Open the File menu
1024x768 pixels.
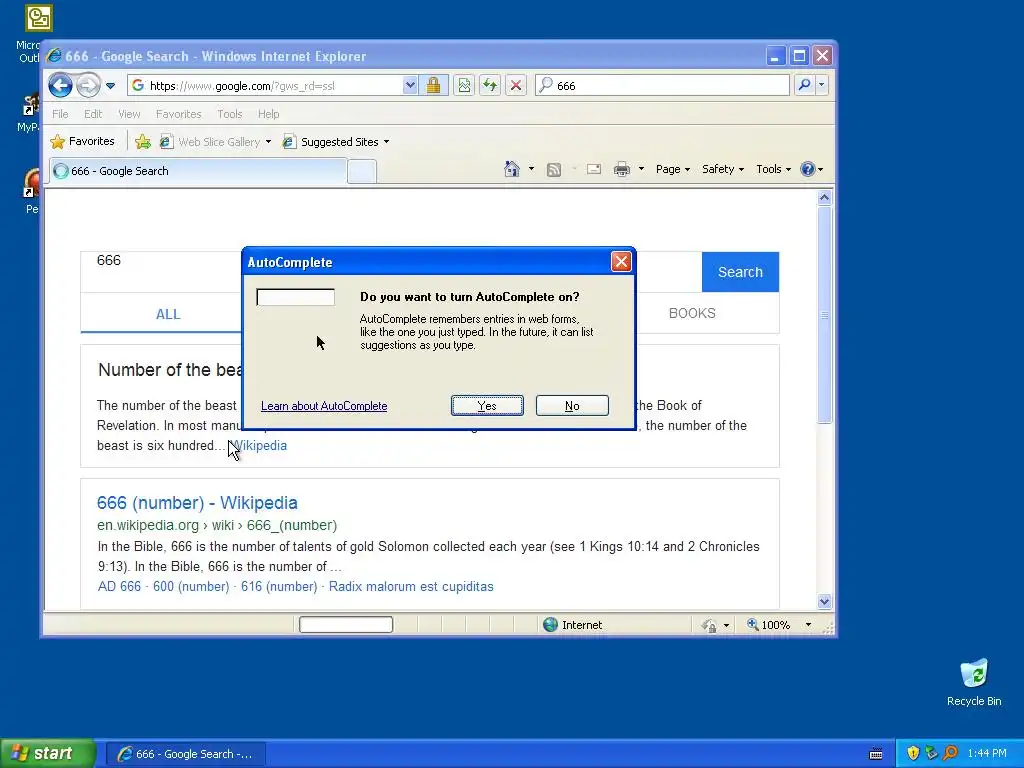click(60, 114)
